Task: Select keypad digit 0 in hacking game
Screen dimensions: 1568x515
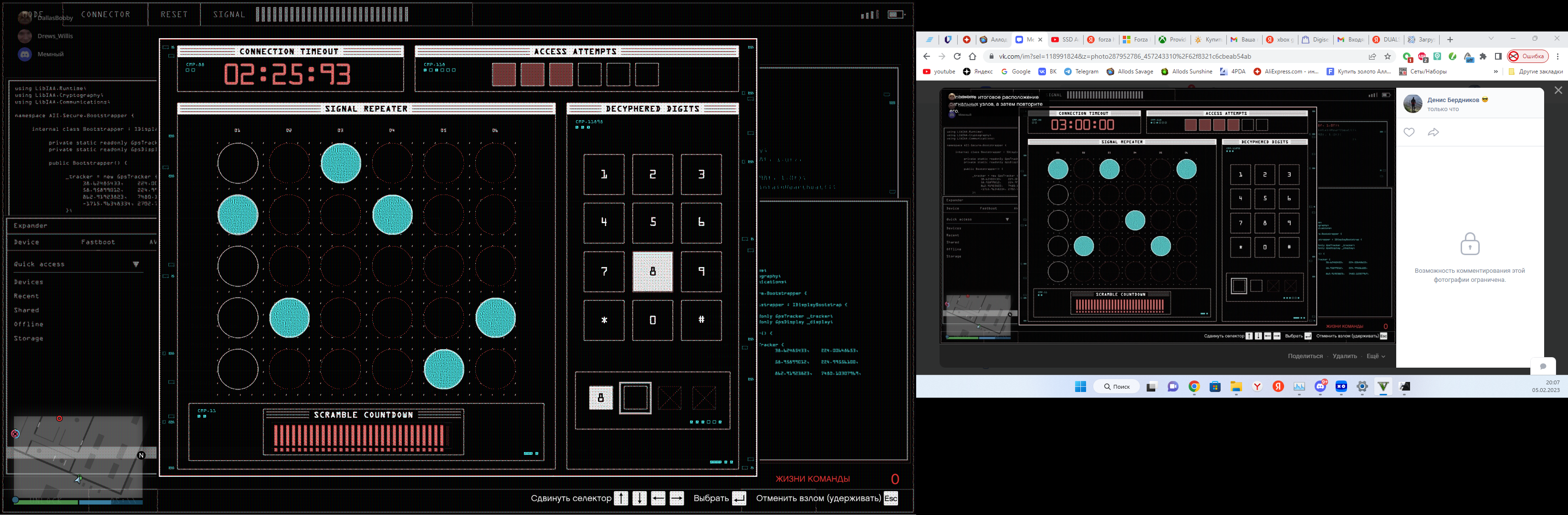Action: pos(652,320)
